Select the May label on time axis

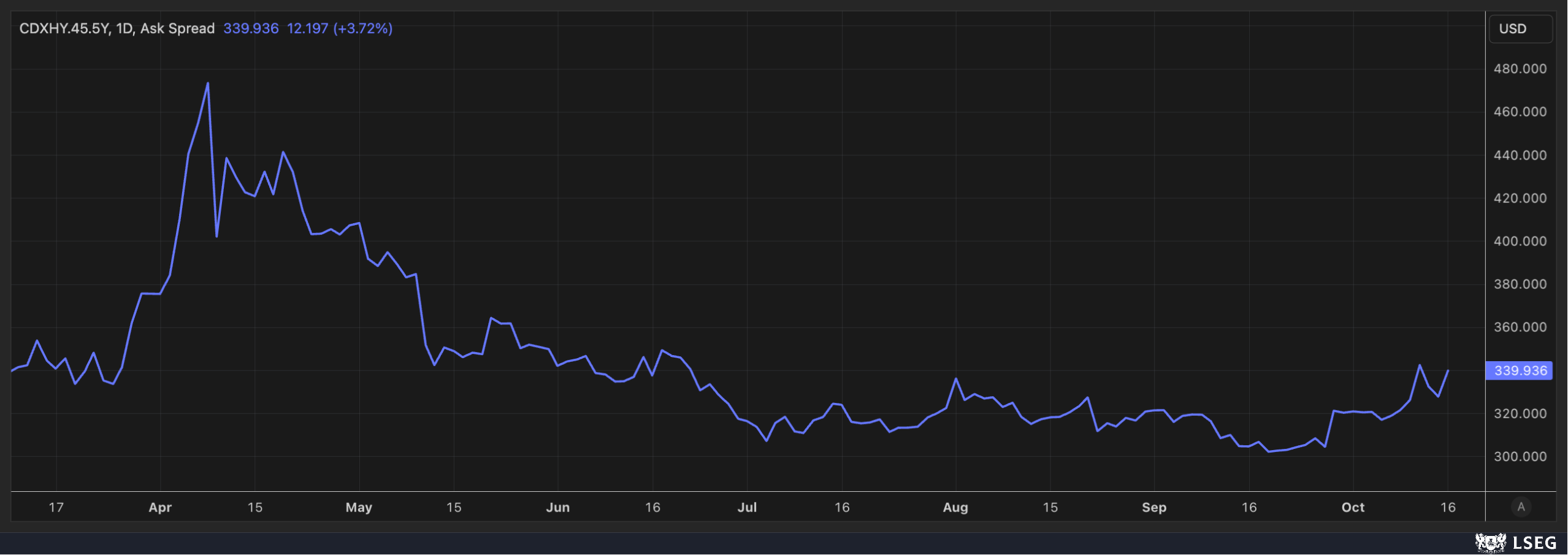(x=359, y=507)
